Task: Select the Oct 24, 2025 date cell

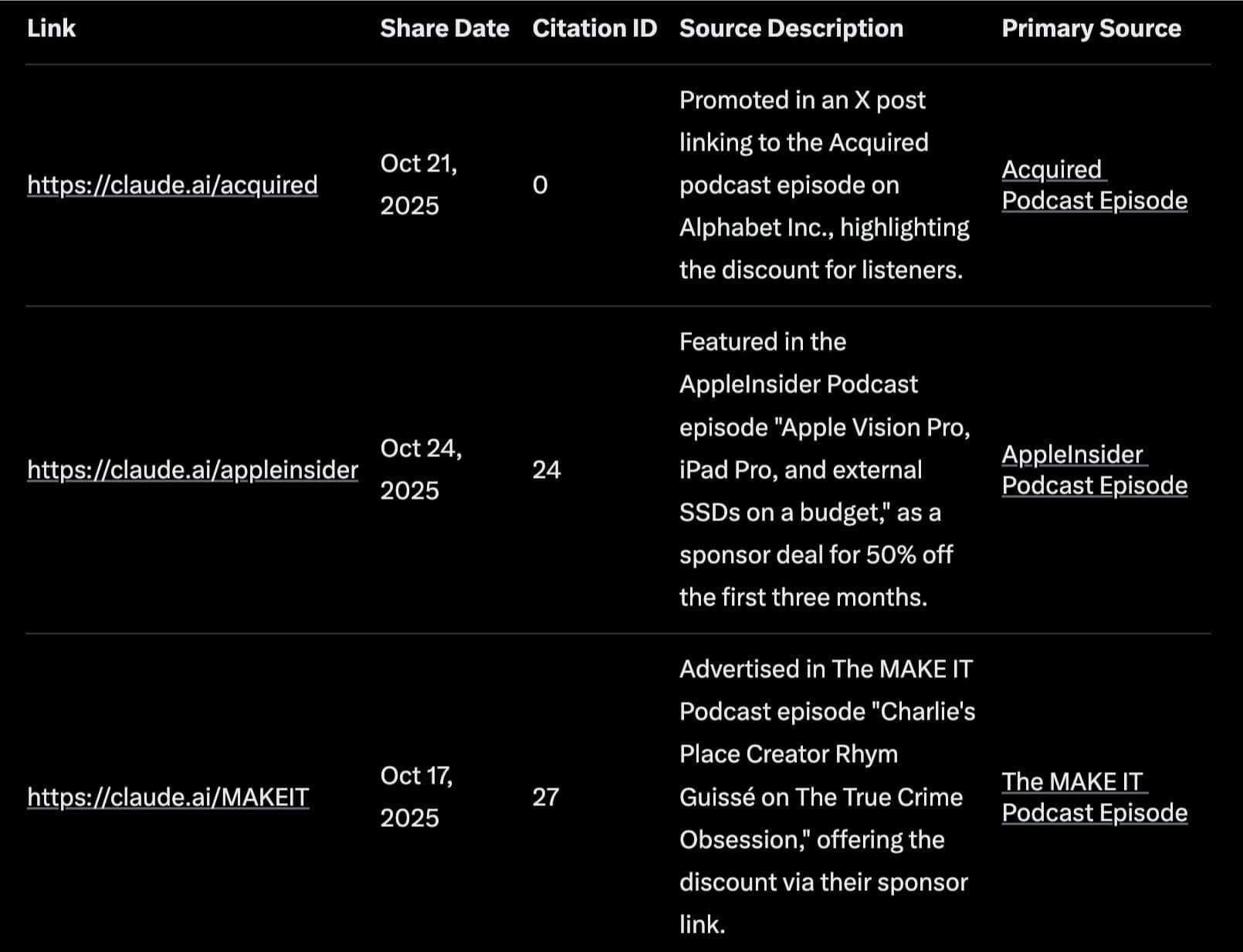Action: pyautogui.click(x=420, y=470)
